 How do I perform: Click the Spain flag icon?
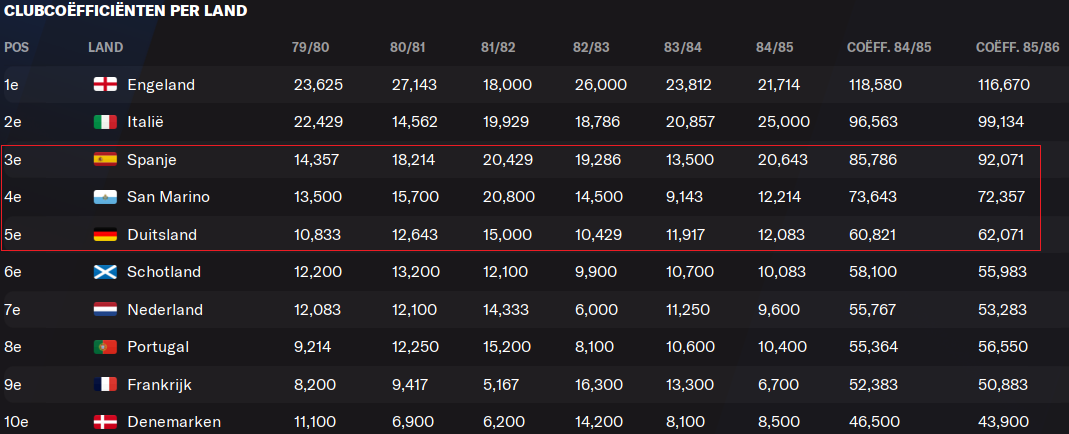105,160
